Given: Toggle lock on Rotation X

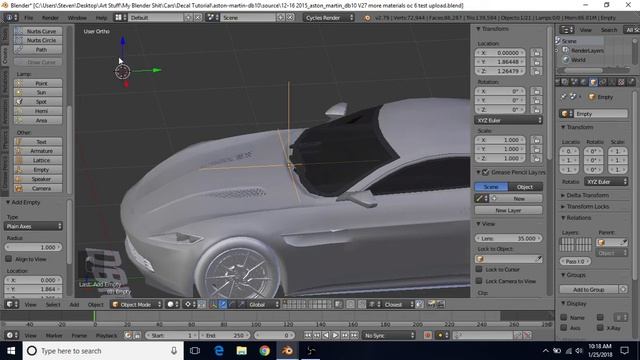Looking at the screenshot, I should 536,91.
